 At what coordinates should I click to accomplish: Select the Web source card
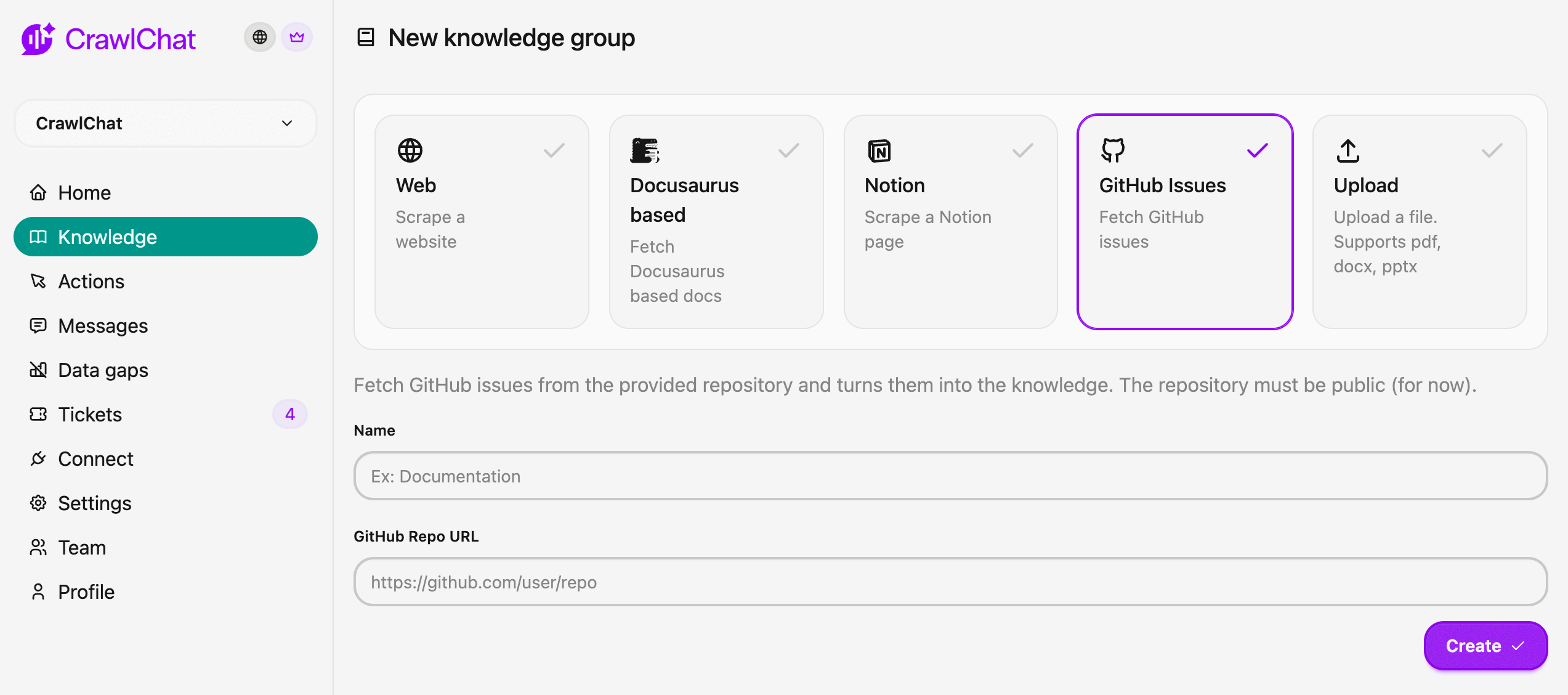[x=482, y=222]
